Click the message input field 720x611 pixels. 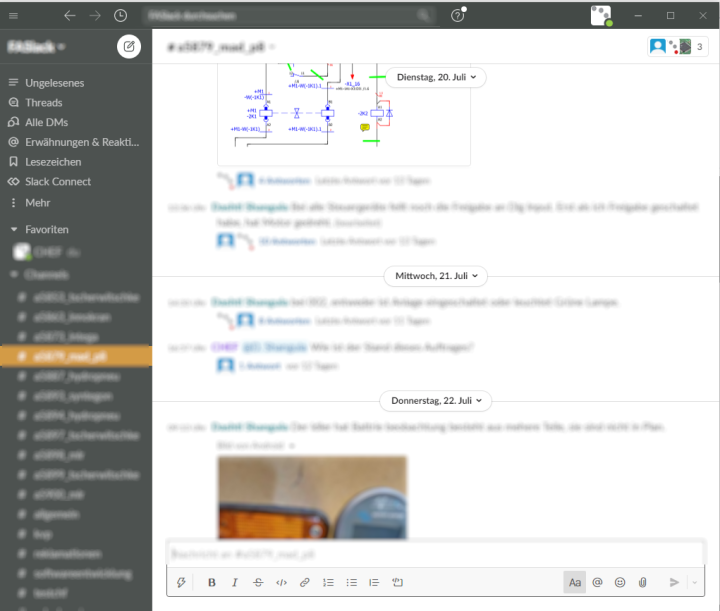click(435, 553)
